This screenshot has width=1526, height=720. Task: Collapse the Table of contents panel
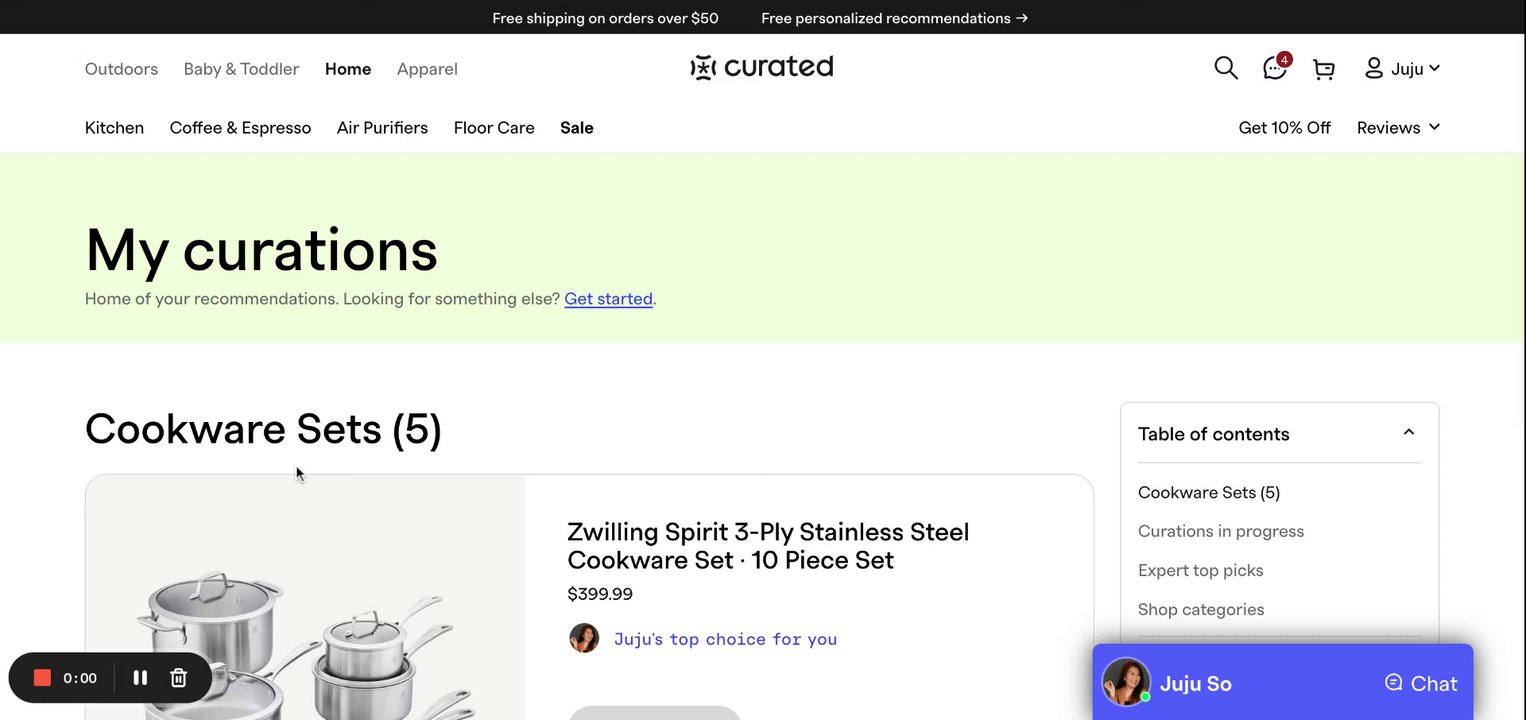pos(1408,433)
